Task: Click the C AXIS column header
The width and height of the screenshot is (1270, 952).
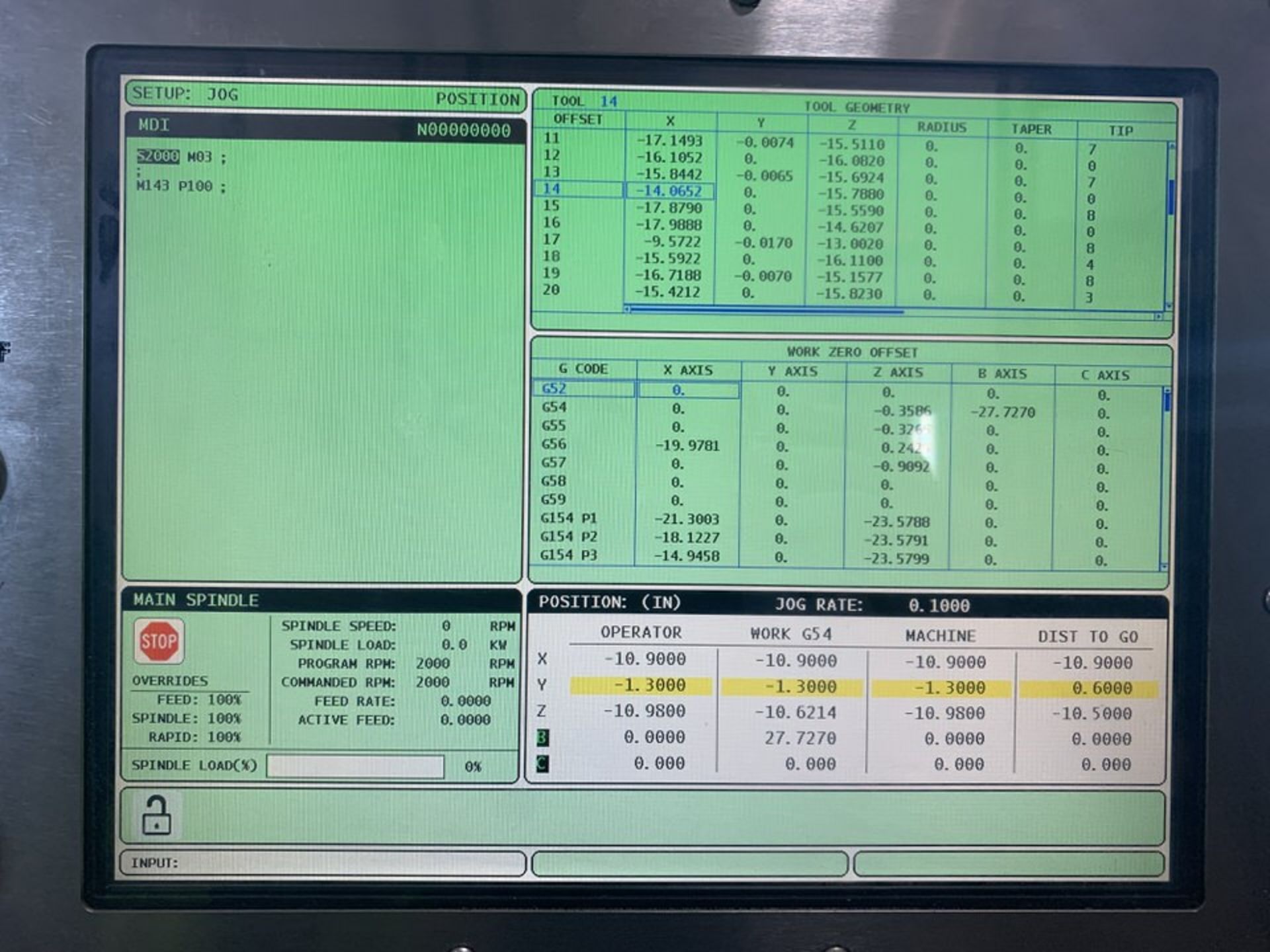Action: (1106, 376)
